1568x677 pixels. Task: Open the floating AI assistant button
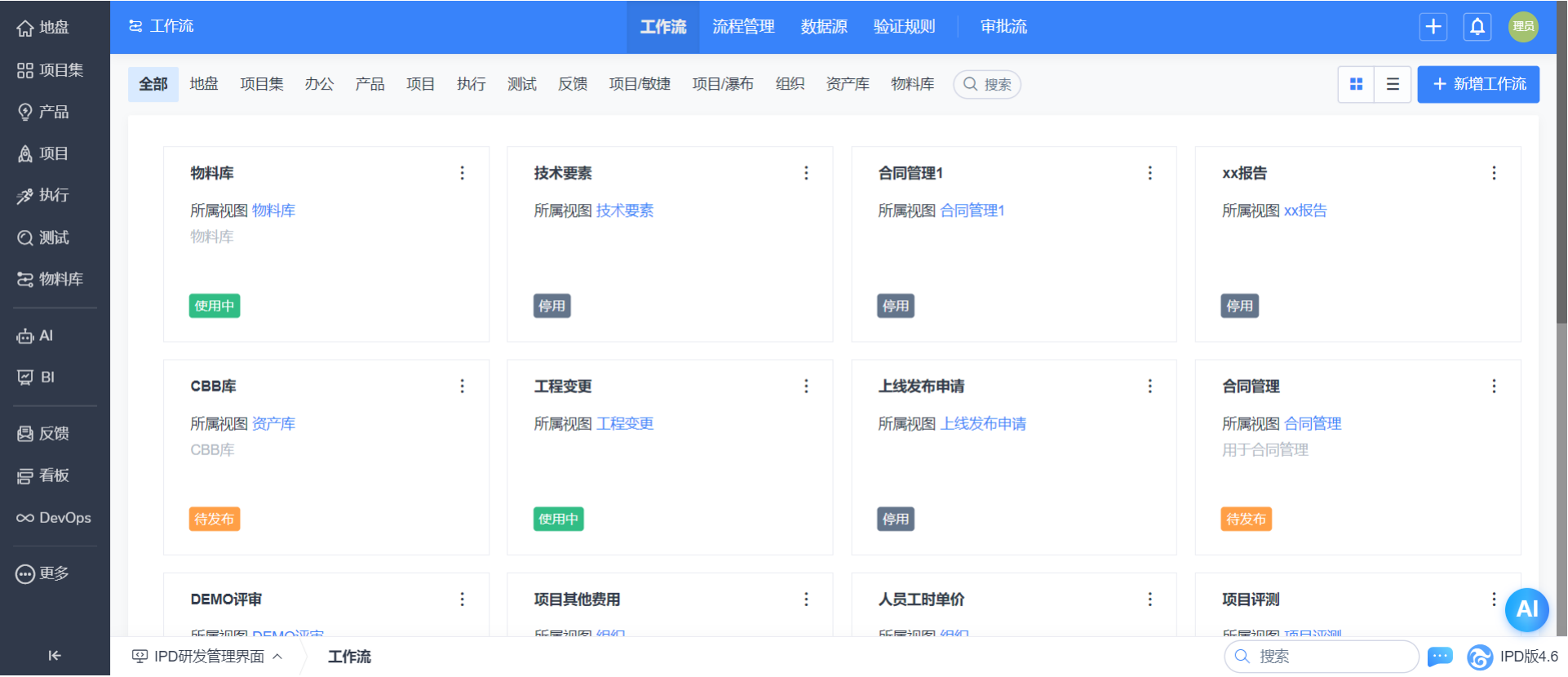(1526, 609)
